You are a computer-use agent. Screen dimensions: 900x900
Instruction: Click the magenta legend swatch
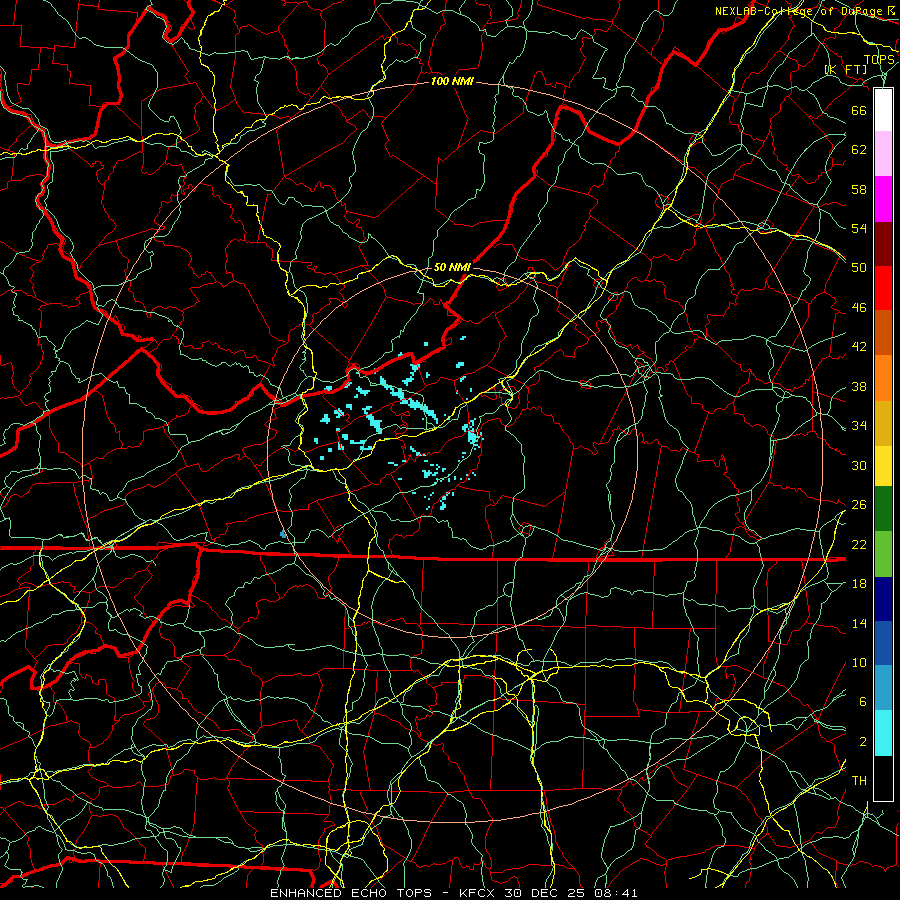[x=883, y=199]
